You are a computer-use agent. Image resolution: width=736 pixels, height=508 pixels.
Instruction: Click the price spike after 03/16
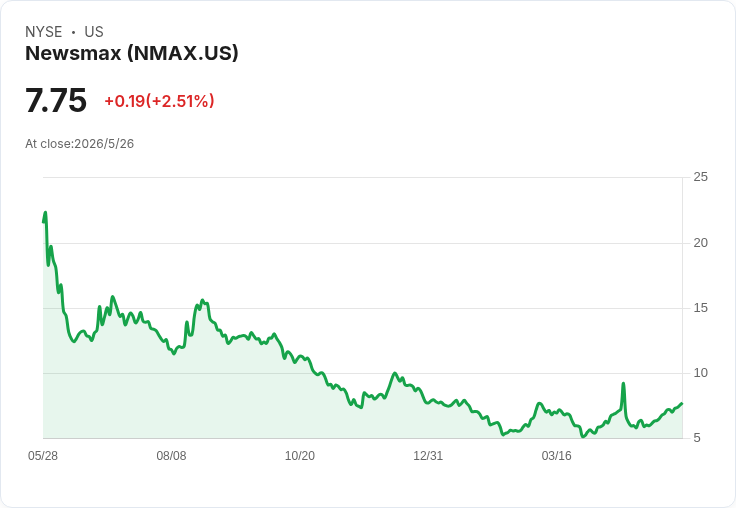(623, 384)
